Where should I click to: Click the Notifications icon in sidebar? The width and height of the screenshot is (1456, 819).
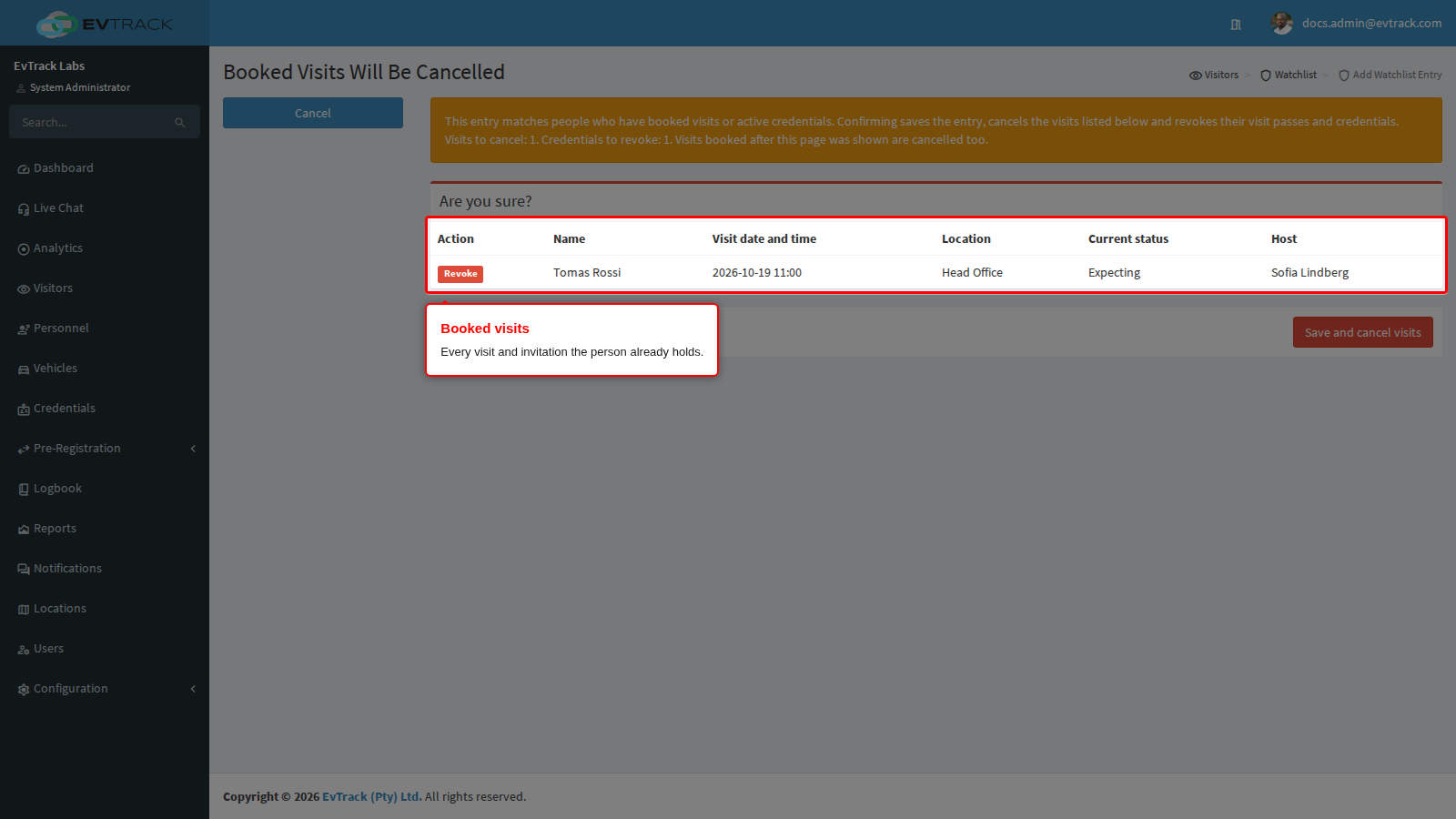[24, 570]
